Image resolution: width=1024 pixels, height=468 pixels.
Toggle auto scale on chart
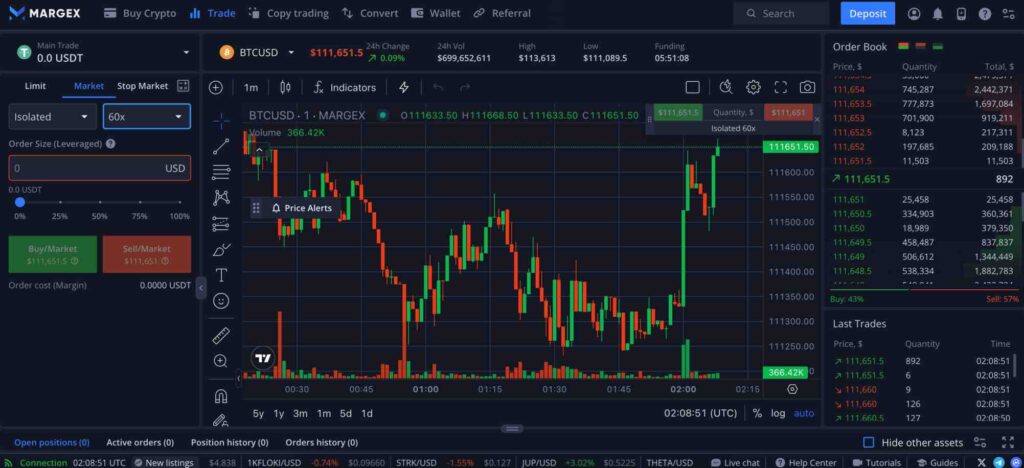(x=804, y=413)
